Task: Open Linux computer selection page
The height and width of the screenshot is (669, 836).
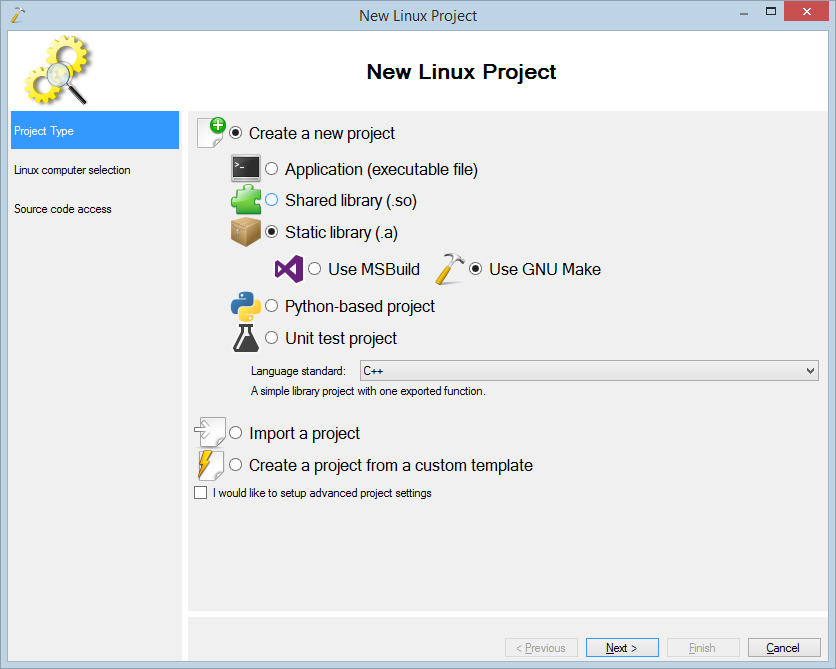Action: [x=72, y=170]
